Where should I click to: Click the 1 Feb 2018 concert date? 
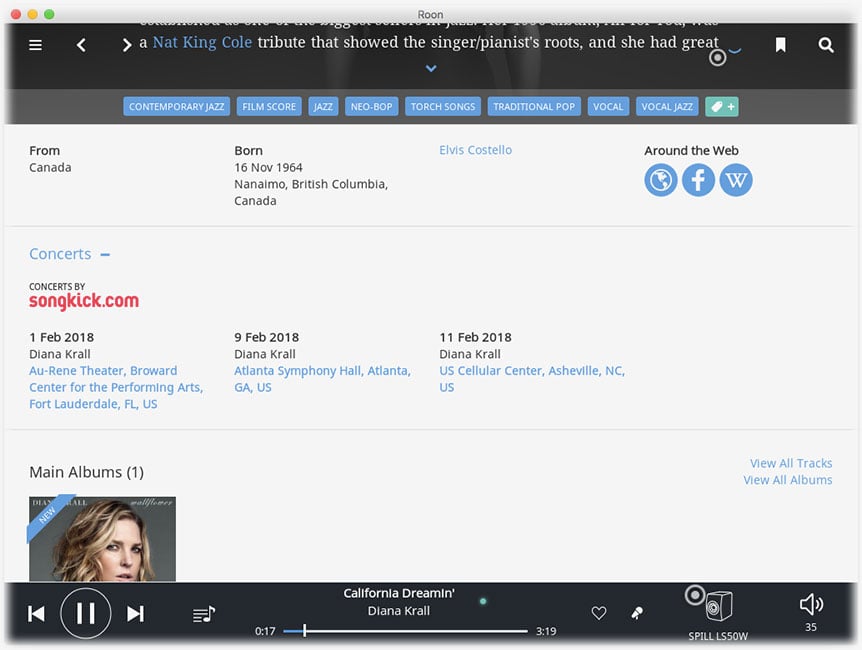click(x=62, y=338)
